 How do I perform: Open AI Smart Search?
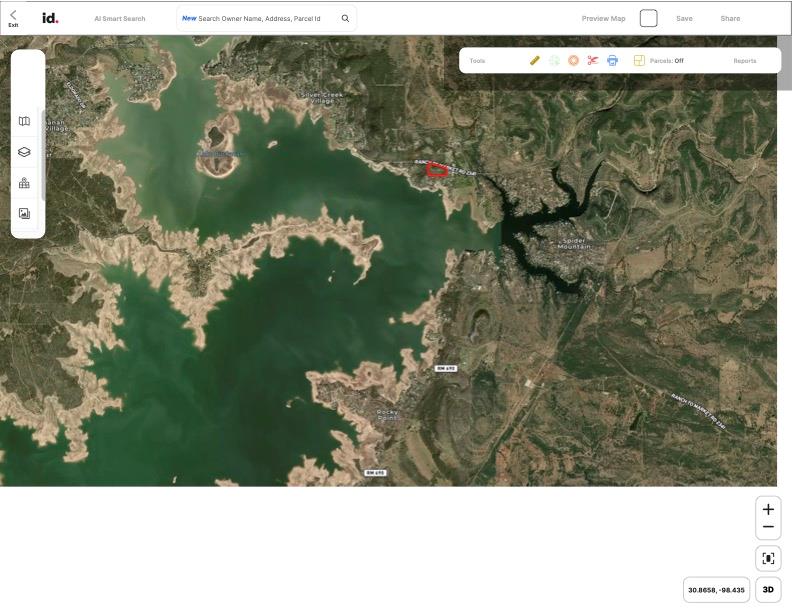pos(120,19)
